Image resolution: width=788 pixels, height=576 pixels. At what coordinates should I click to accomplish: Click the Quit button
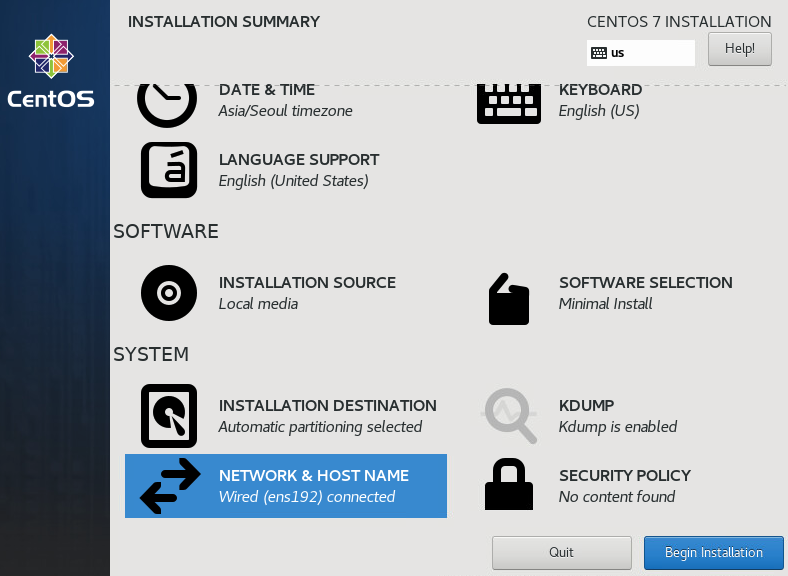tap(561, 552)
